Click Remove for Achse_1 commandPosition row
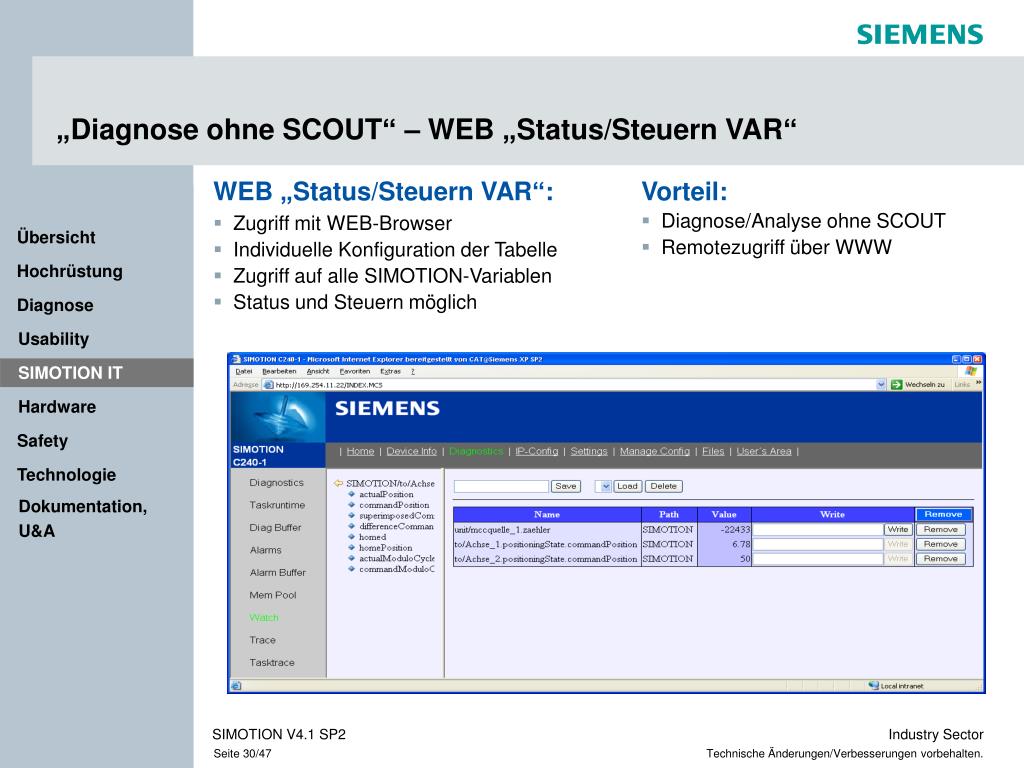This screenshot has width=1024, height=768. pyautogui.click(x=940, y=544)
